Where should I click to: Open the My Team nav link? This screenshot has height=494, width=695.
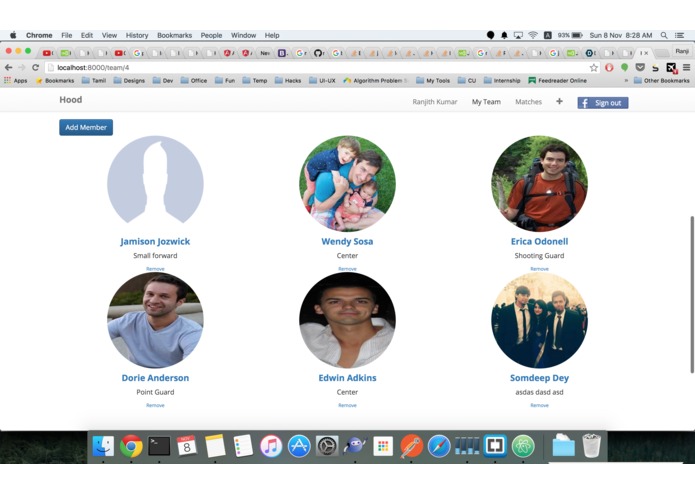[486, 102]
